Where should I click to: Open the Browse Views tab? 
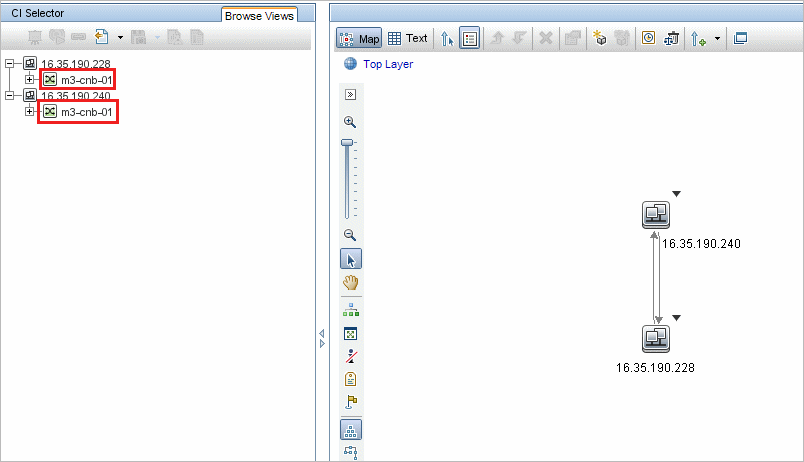click(x=259, y=16)
